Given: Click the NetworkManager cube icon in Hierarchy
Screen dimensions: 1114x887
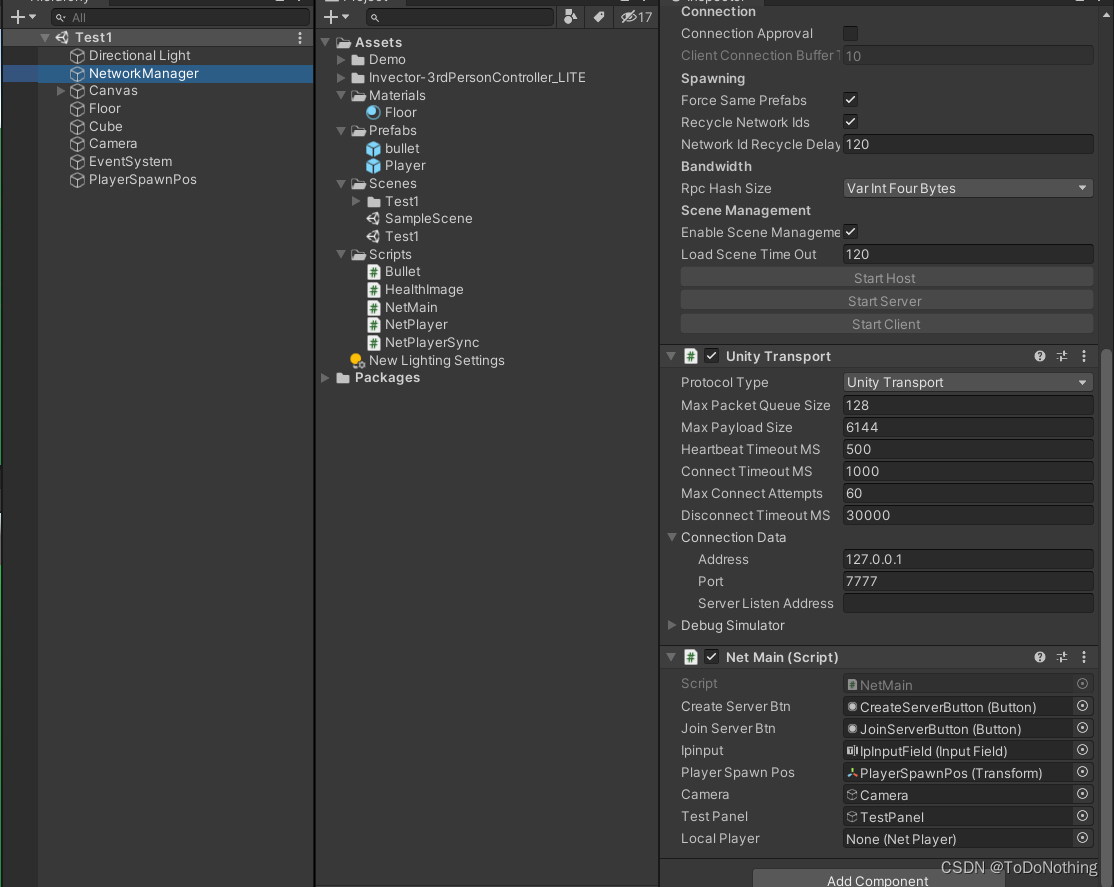Looking at the screenshot, I should click(77, 73).
